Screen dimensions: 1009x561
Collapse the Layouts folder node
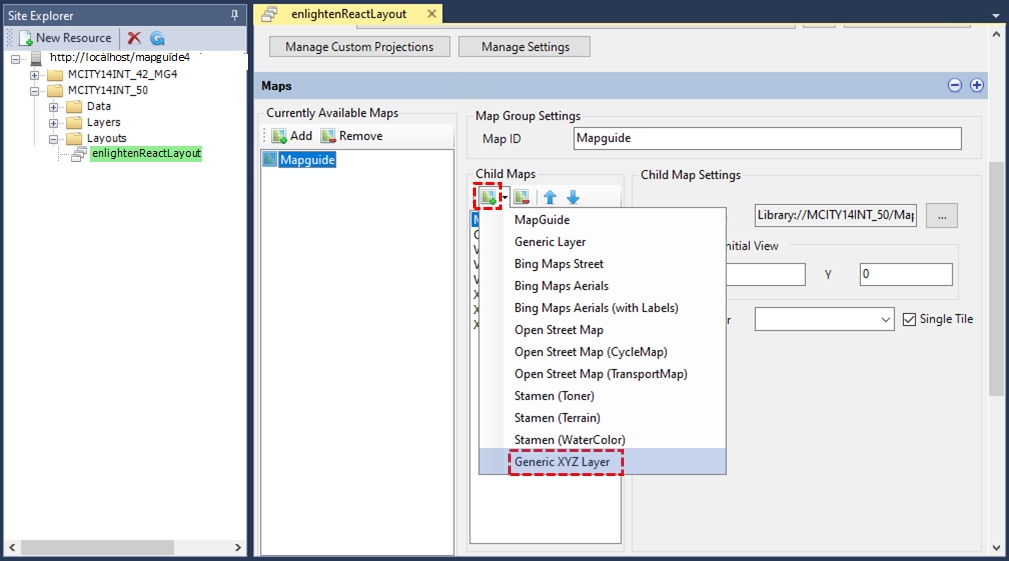pyautogui.click(x=54, y=139)
